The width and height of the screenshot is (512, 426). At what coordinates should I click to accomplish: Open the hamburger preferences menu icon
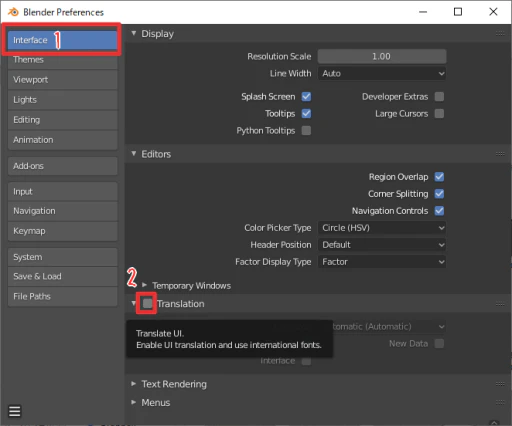(x=15, y=411)
